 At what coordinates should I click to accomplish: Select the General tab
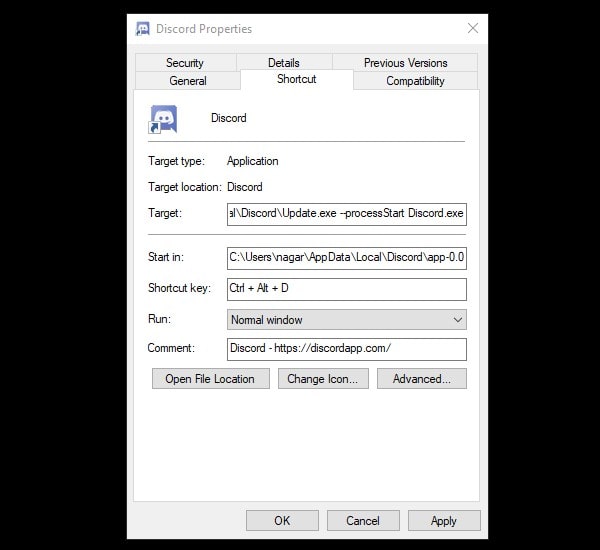pos(188,81)
